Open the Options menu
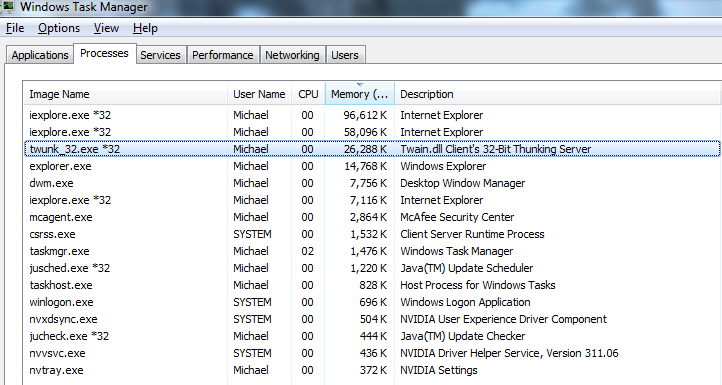The height and width of the screenshot is (385, 722). click(x=59, y=29)
